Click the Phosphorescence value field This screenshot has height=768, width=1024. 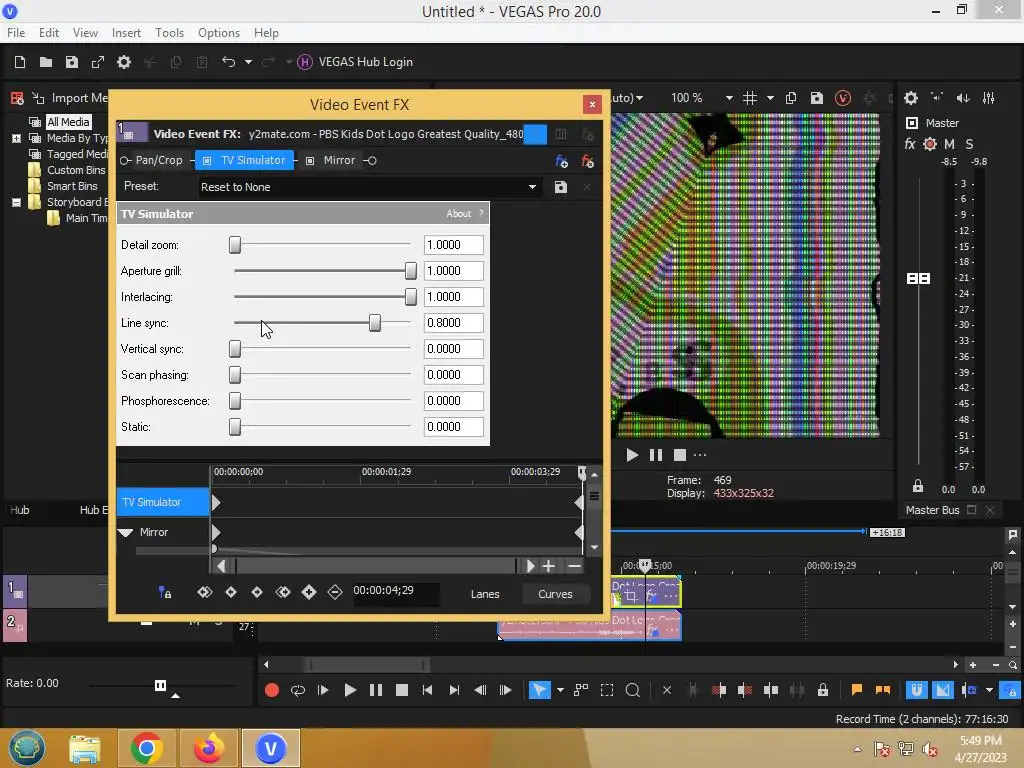[x=454, y=400]
